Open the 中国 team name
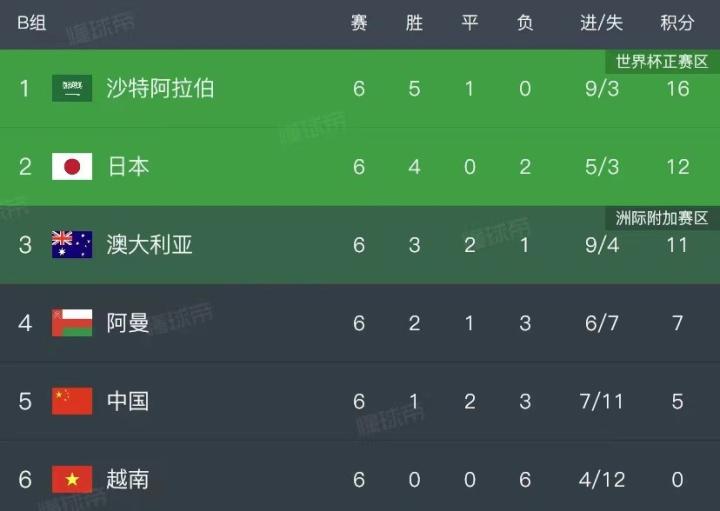The image size is (720, 511). point(128,401)
